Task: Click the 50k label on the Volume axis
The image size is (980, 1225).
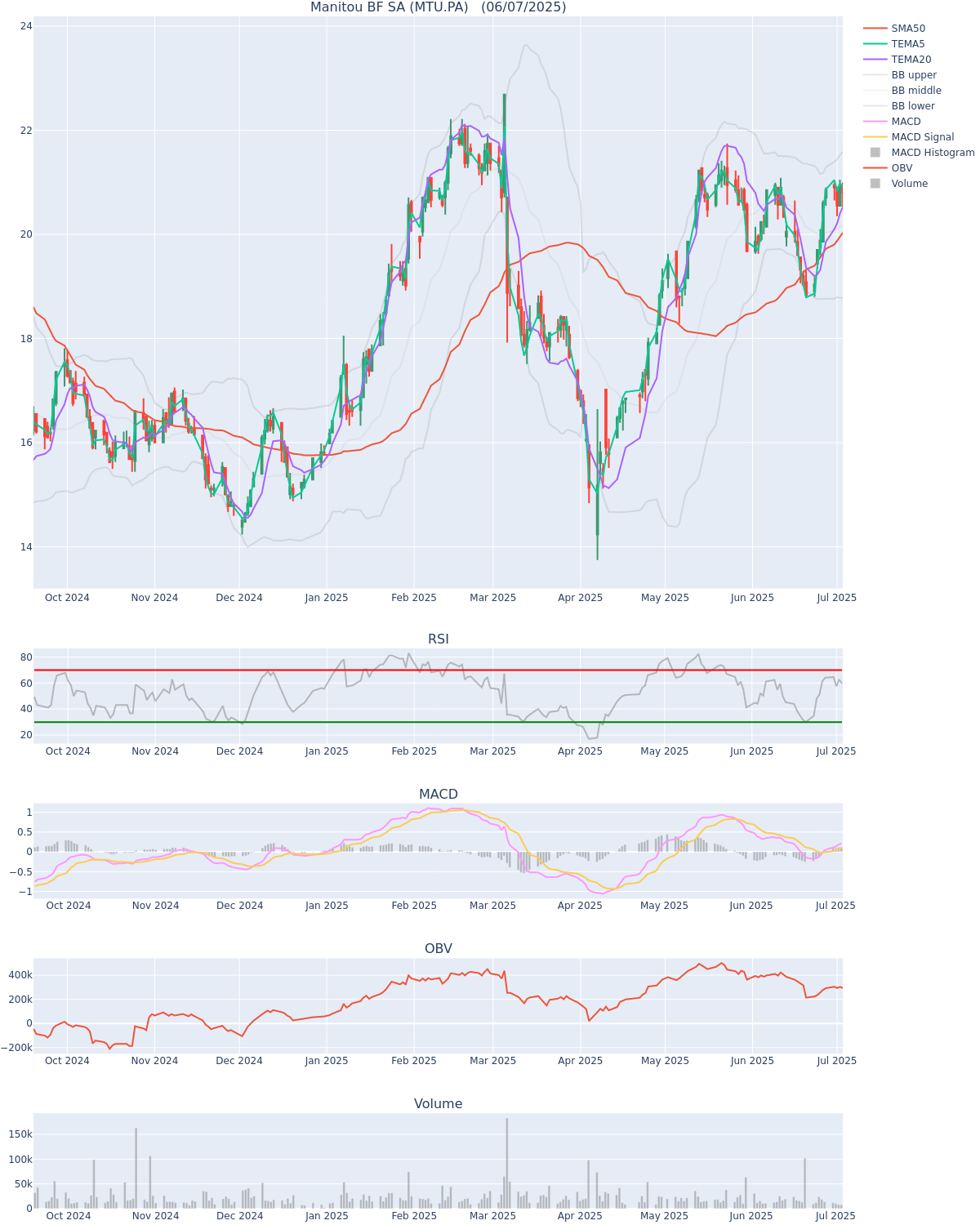Action: 22,1184
